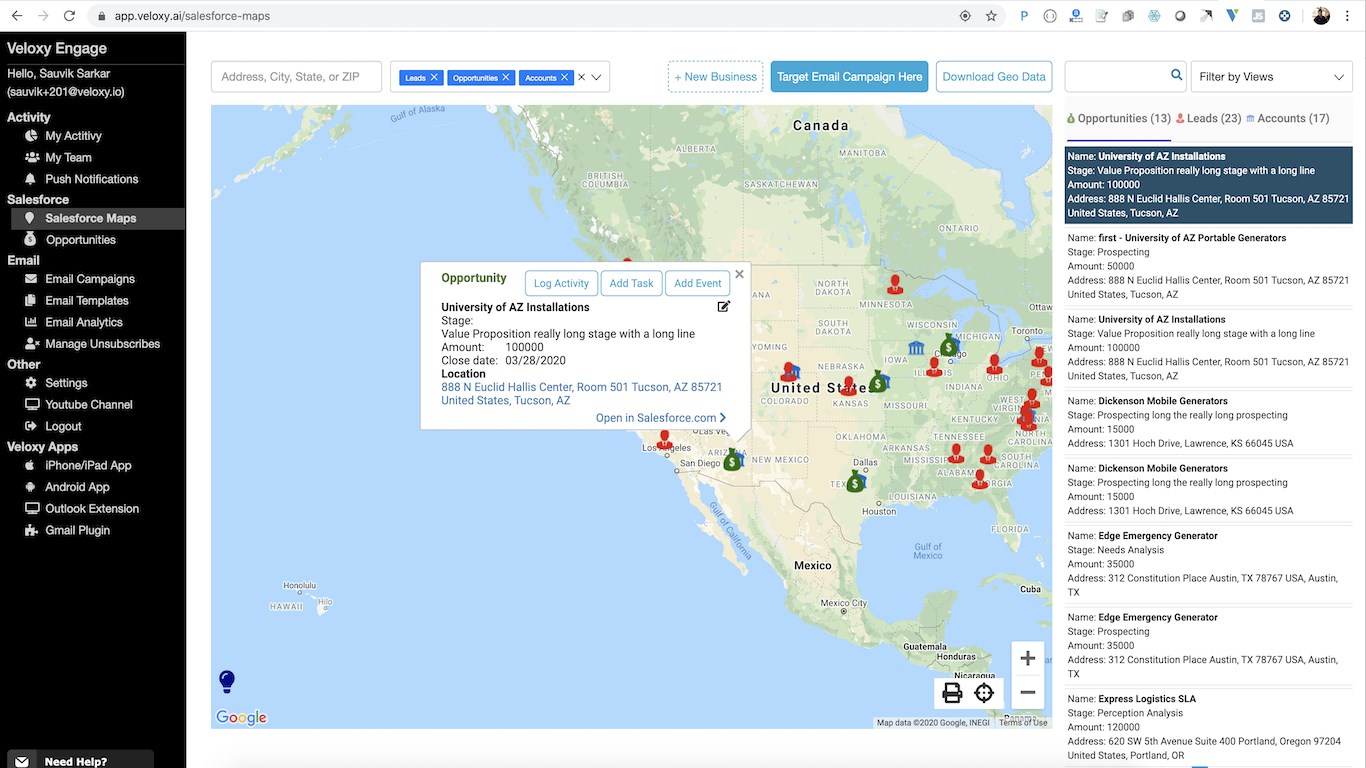Switch to the Leads (23) tab
1366x768 pixels.
(1208, 119)
